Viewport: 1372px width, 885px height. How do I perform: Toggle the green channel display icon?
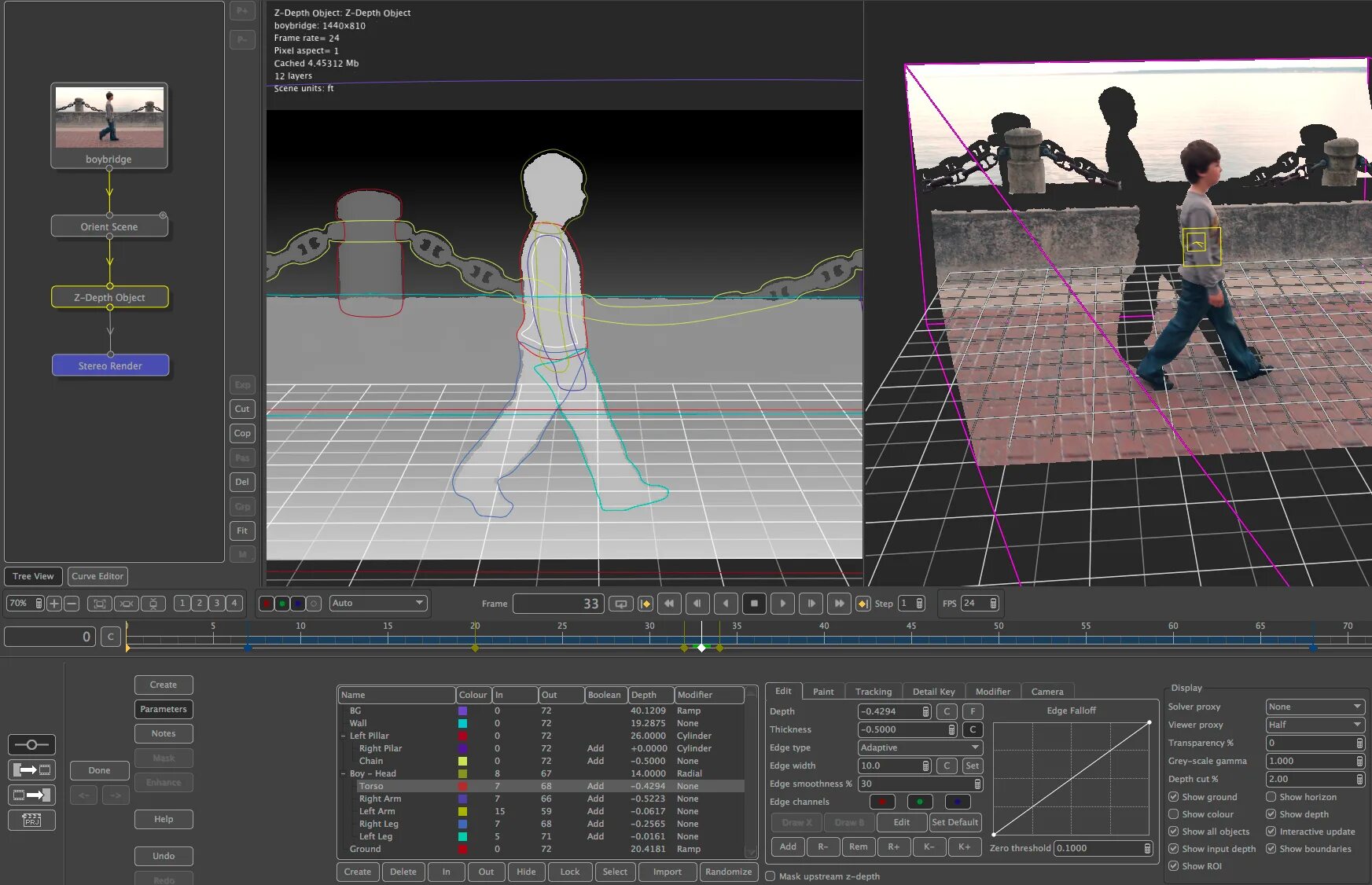pos(282,603)
